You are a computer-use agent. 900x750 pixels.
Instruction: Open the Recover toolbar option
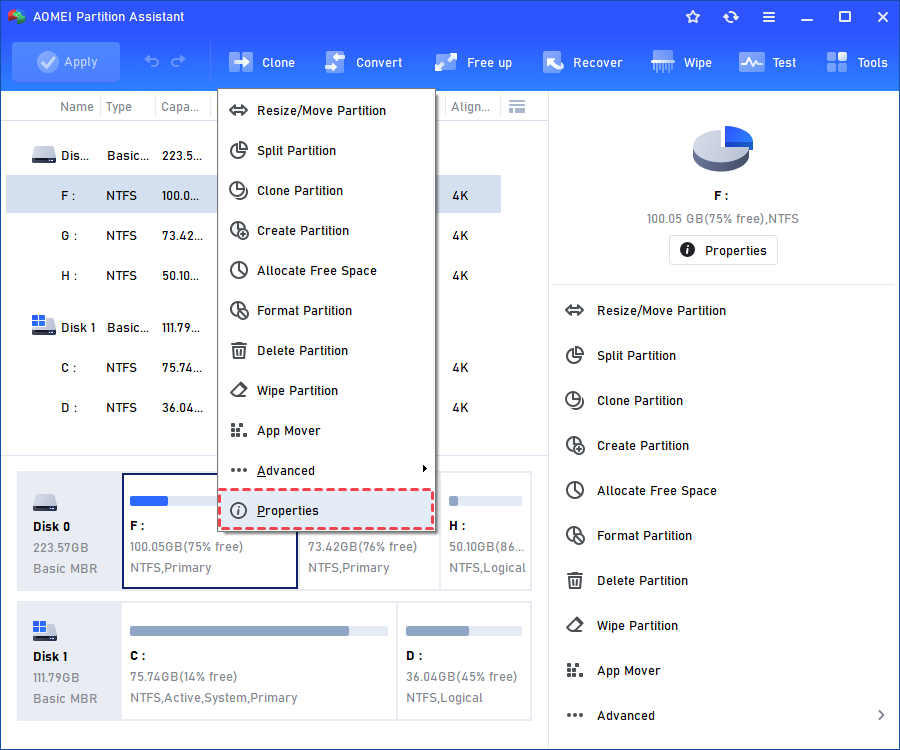point(583,63)
